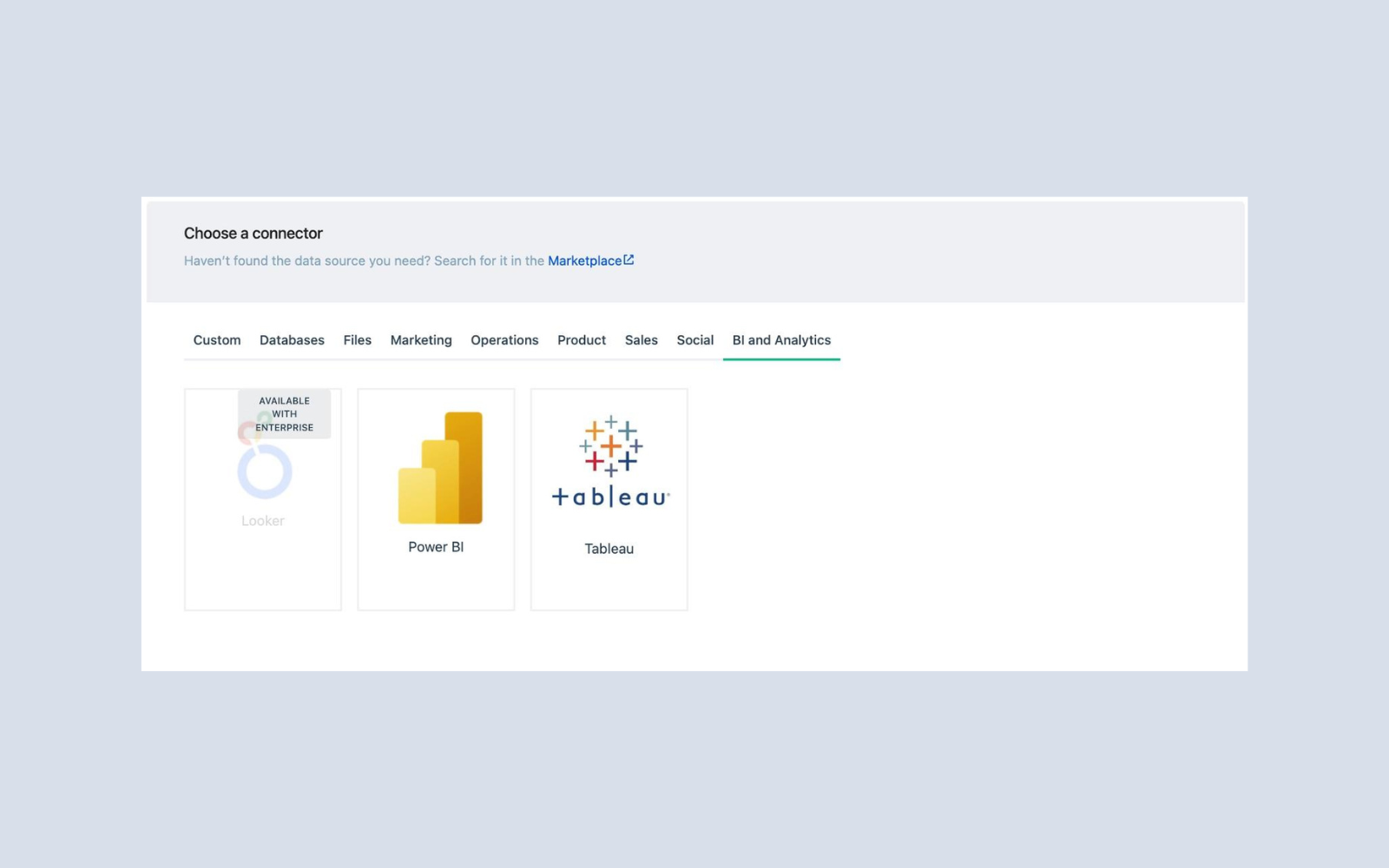Select the Files tab
This screenshot has width=1389, height=868.
pos(357,340)
